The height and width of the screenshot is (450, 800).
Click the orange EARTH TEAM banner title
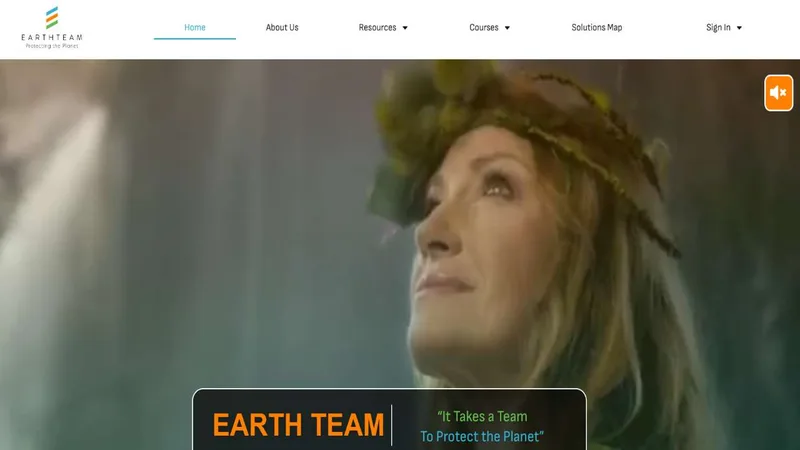tap(298, 425)
